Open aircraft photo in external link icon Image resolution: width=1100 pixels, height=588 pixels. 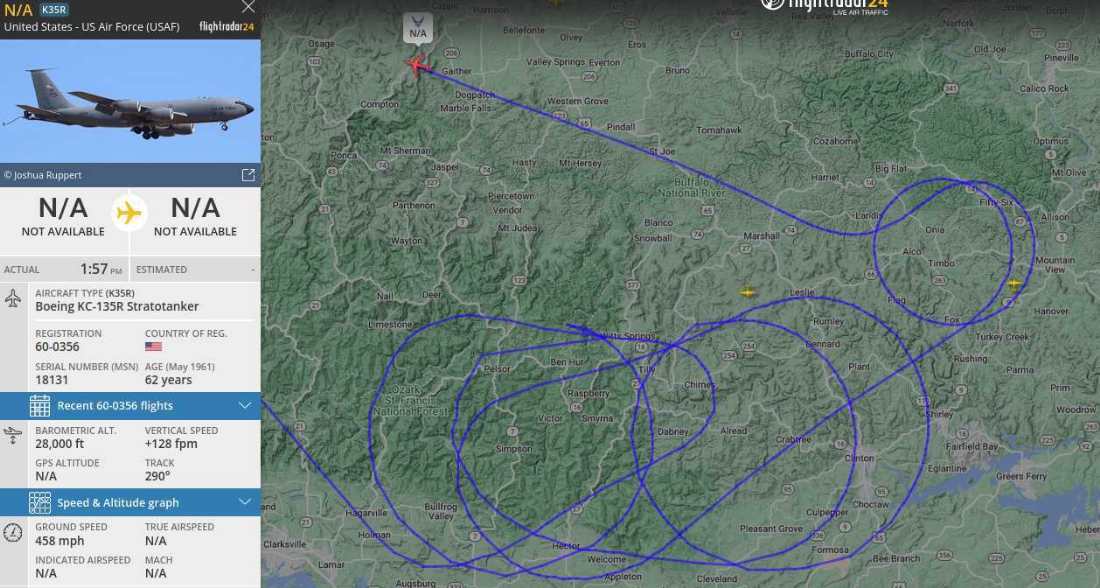point(248,175)
